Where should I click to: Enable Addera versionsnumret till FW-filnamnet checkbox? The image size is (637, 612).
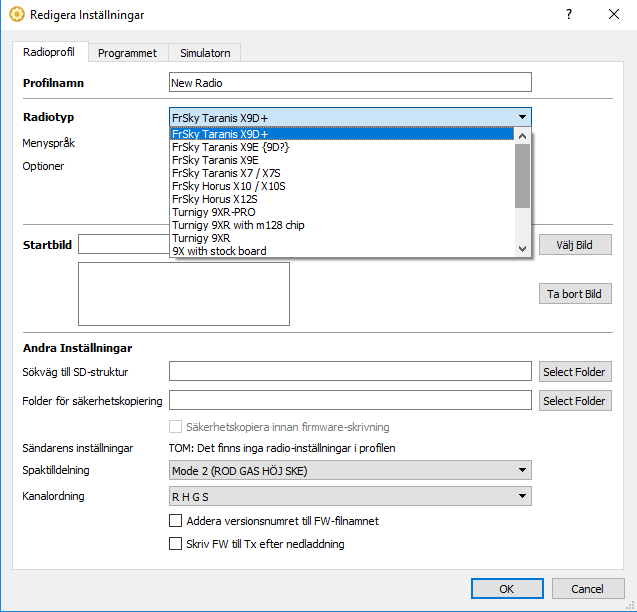pyautogui.click(x=177, y=521)
